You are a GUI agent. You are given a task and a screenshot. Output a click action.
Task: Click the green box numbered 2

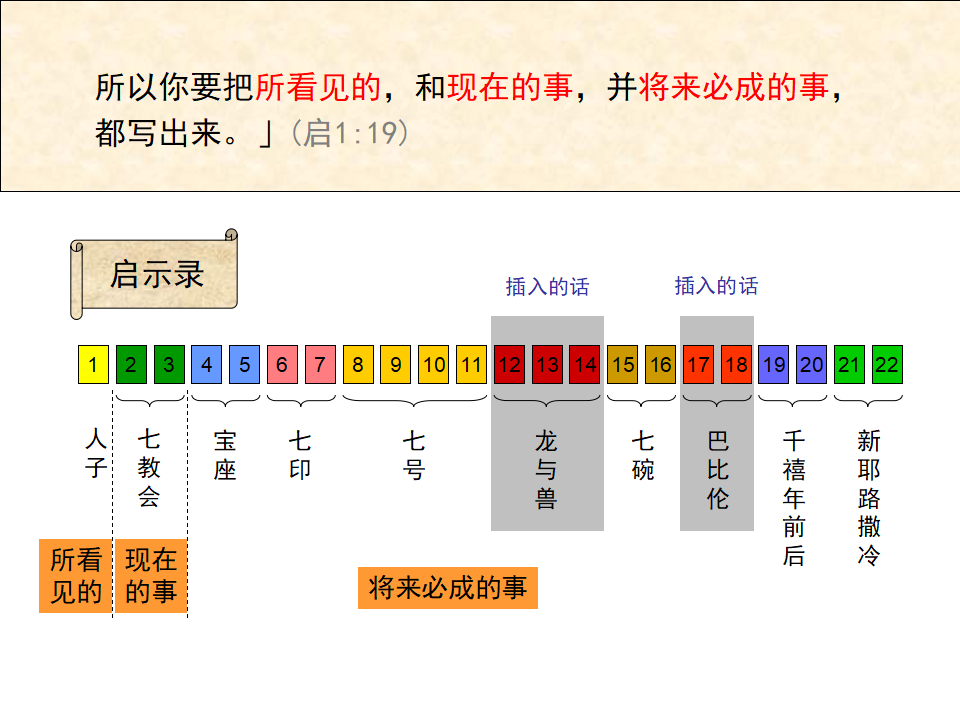pyautogui.click(x=131, y=365)
